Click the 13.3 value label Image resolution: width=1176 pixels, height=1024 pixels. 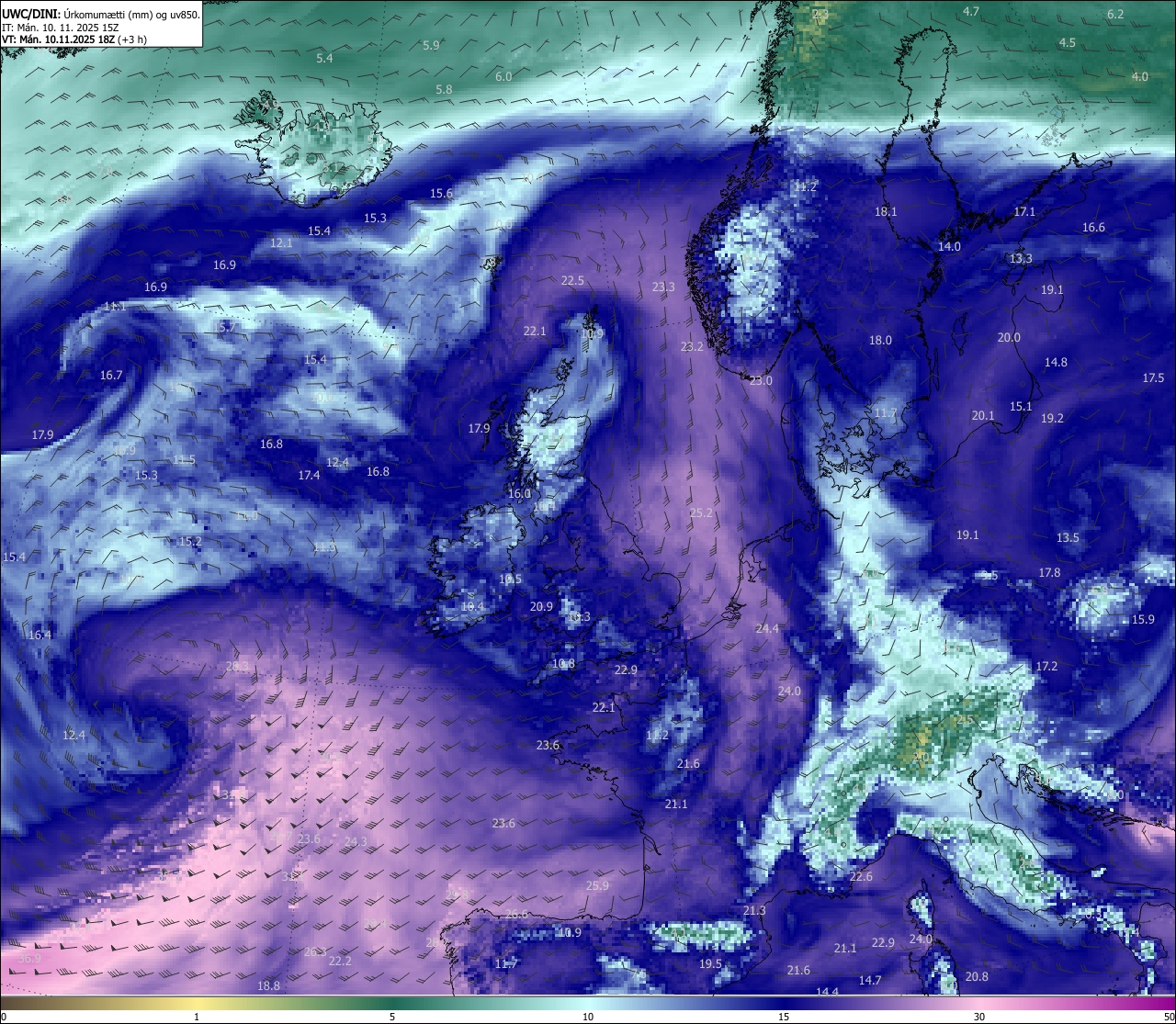(1021, 258)
